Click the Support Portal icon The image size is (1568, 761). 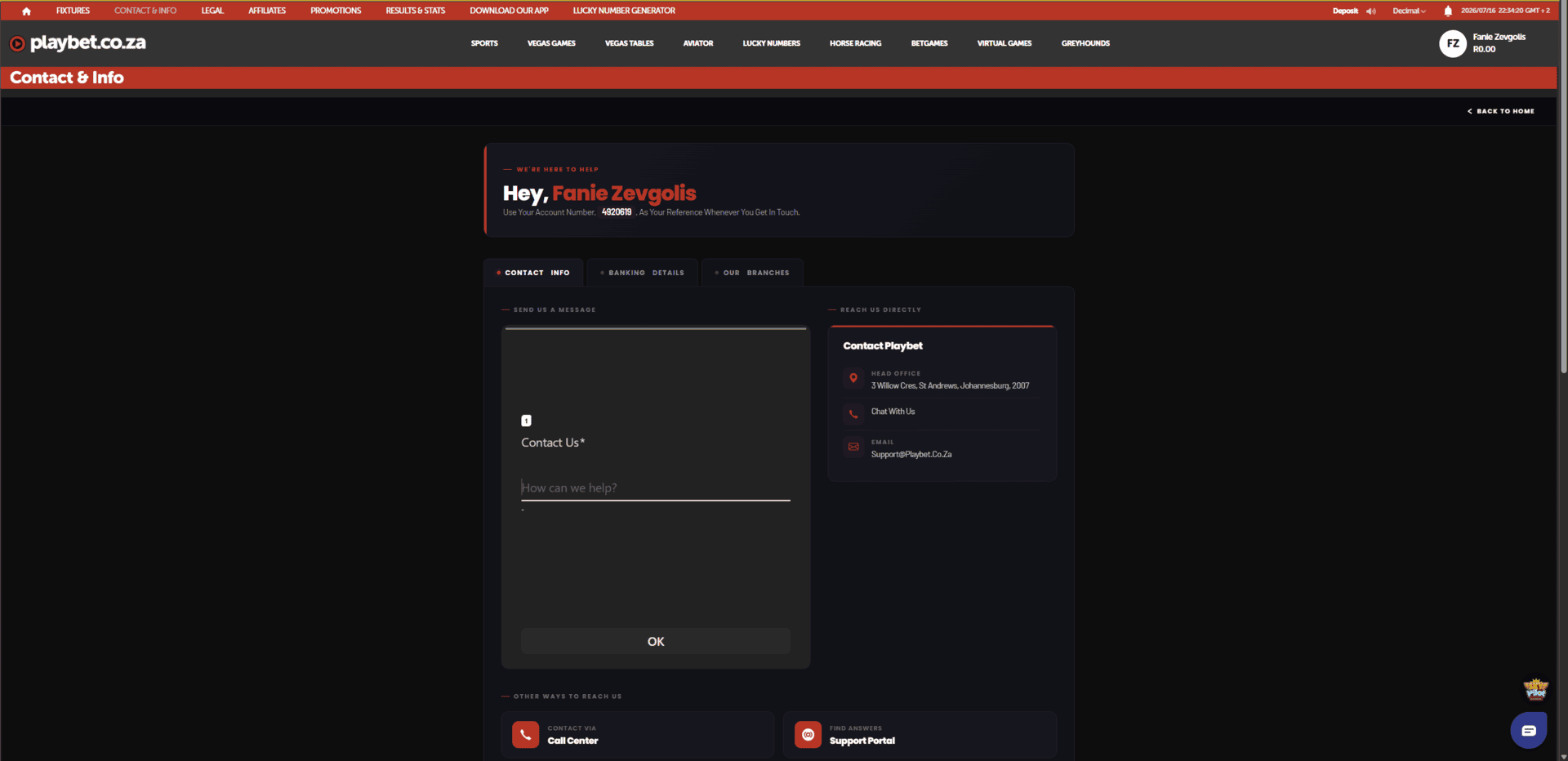click(x=808, y=734)
